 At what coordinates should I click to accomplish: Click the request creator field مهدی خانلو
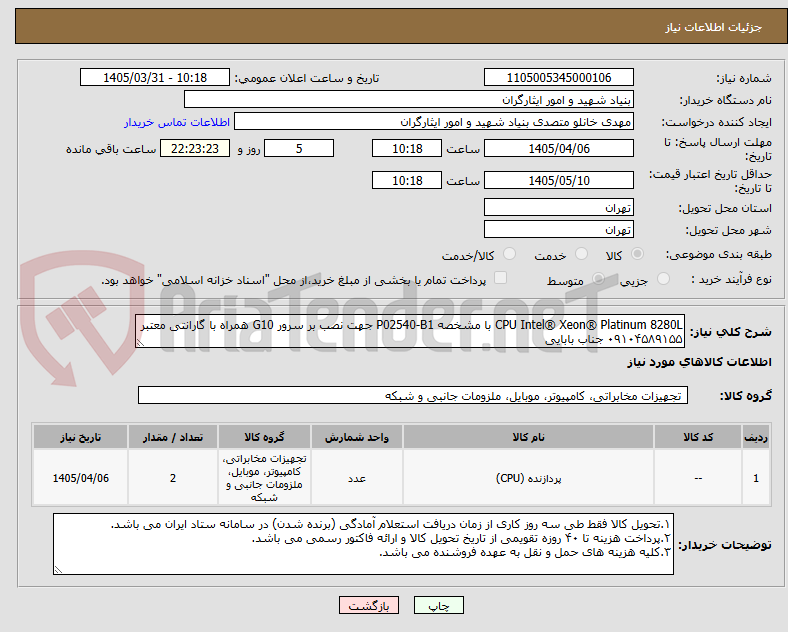[x=434, y=122]
